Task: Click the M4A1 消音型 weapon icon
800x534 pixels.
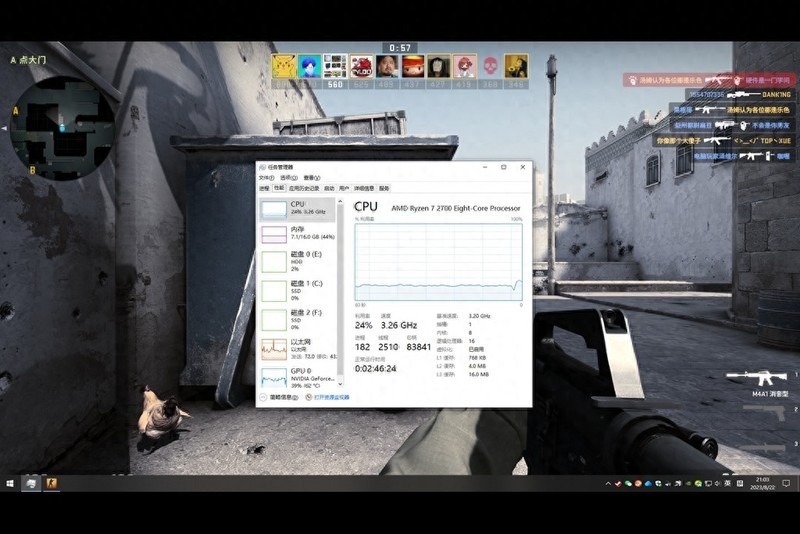Action: click(x=758, y=377)
